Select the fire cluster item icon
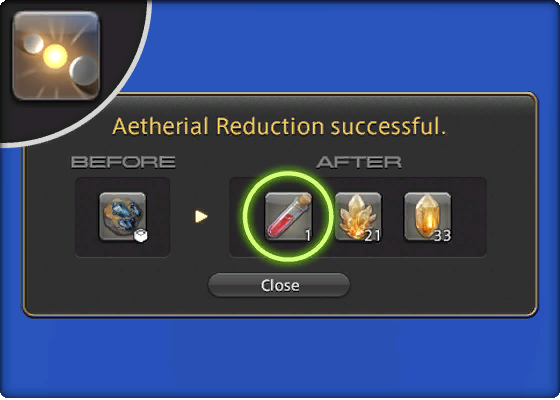This screenshot has height=400, width=560. [358, 216]
